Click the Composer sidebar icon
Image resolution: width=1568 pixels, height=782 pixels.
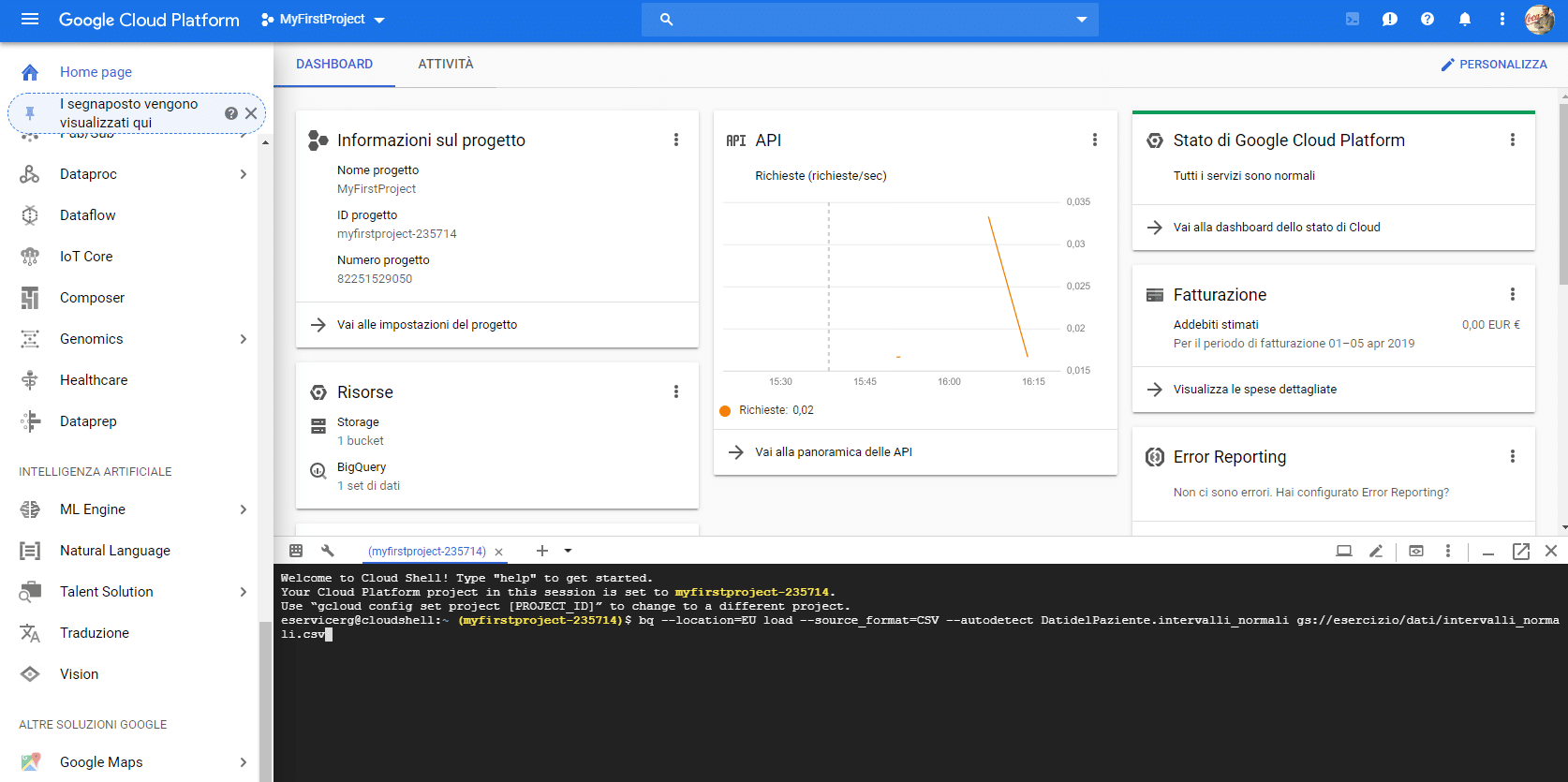coord(30,298)
